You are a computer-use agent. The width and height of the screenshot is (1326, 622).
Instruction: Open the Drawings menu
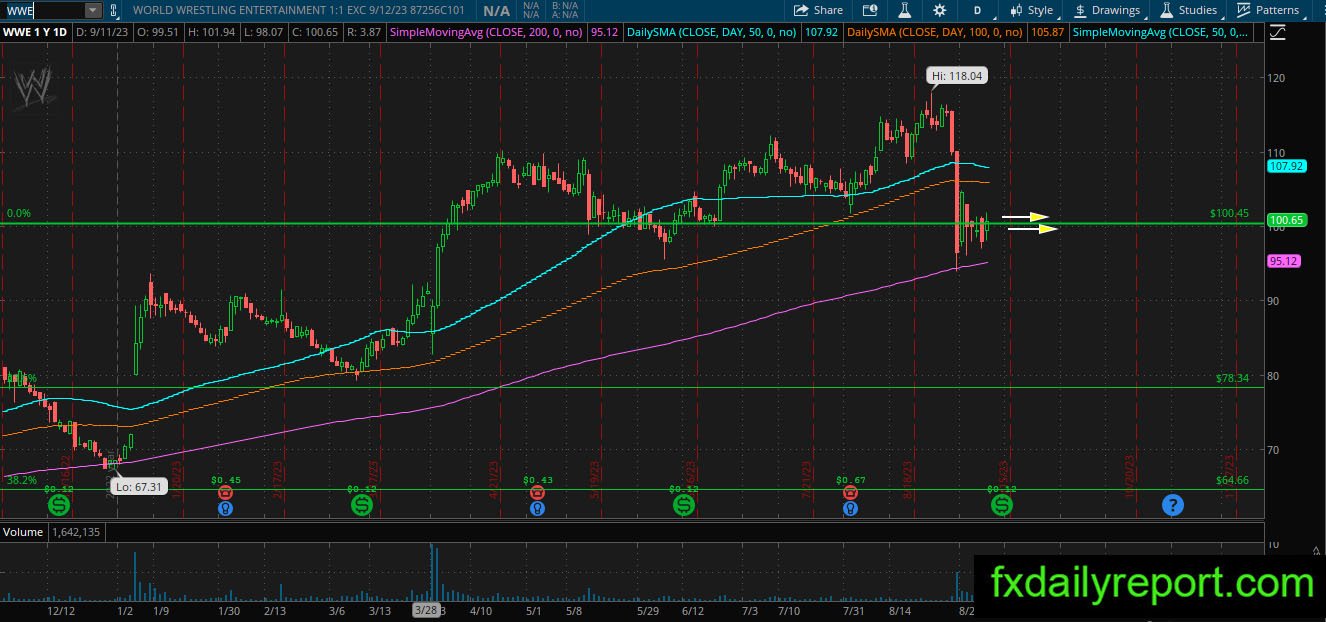tap(1107, 10)
